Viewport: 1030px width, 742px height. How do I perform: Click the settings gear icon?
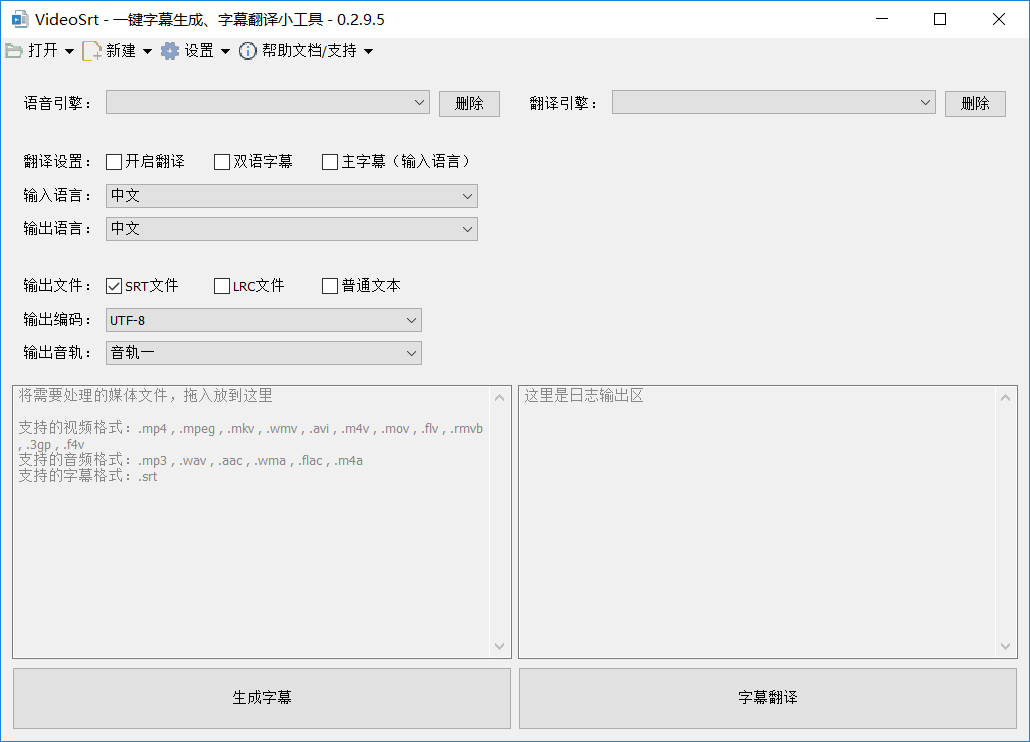point(170,51)
